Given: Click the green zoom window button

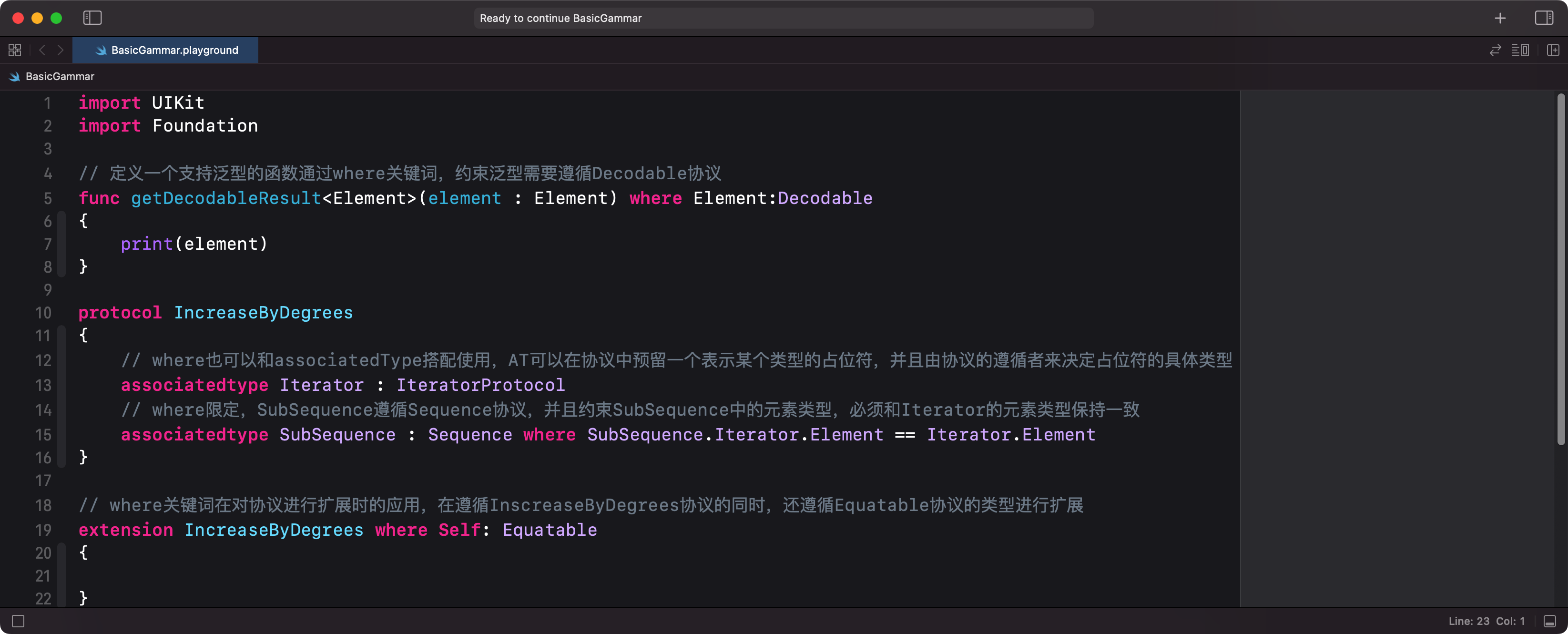Looking at the screenshot, I should click(57, 18).
